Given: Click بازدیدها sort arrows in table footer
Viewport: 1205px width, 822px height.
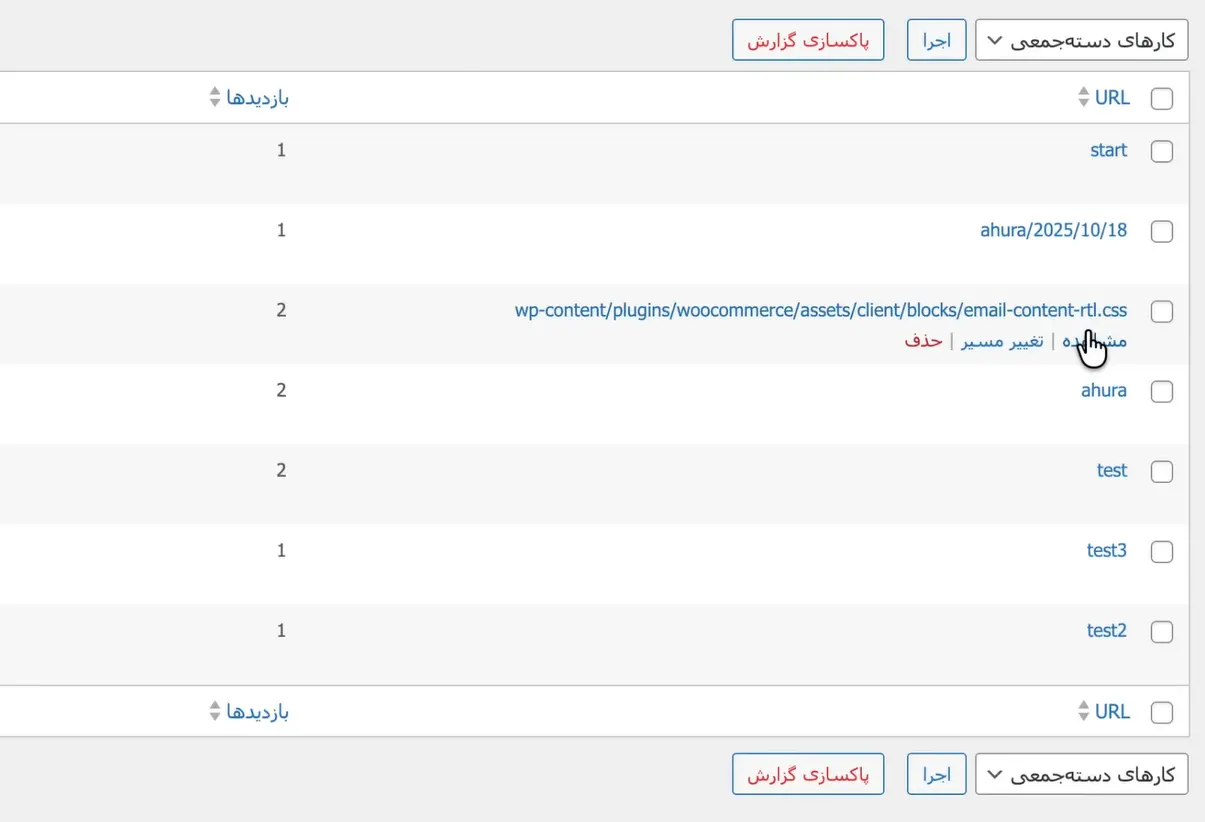Looking at the screenshot, I should click(x=214, y=711).
